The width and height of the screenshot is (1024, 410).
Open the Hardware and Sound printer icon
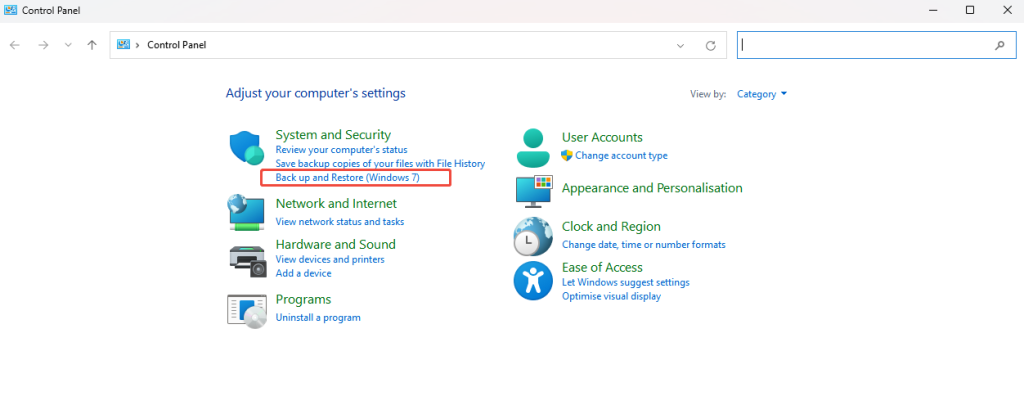click(x=248, y=261)
